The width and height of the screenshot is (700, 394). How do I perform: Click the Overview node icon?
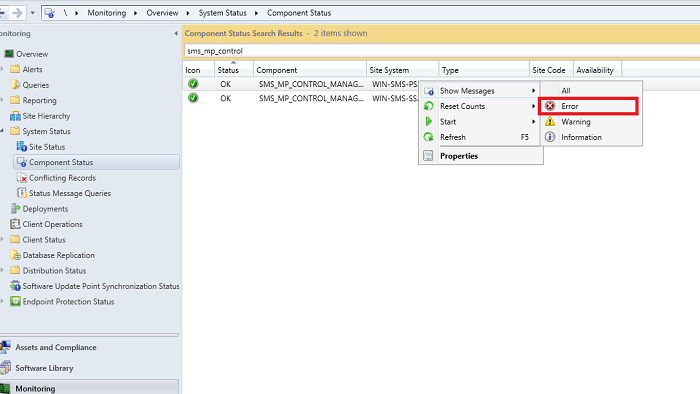(x=9, y=54)
